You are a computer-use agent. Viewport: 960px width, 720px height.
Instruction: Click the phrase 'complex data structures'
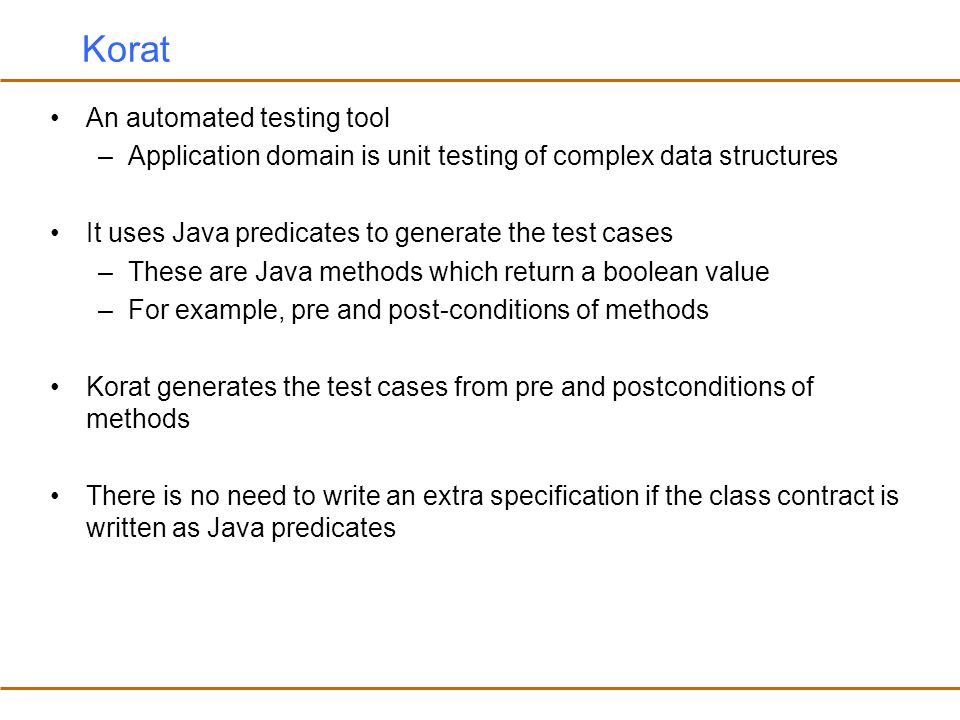[695, 156]
